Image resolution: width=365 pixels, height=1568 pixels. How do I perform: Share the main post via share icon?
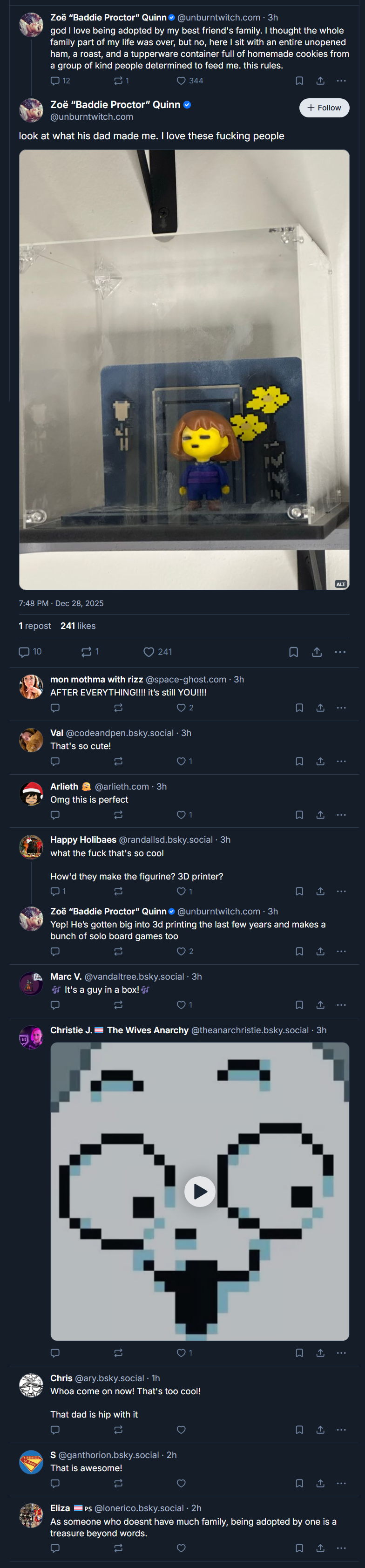(x=317, y=652)
